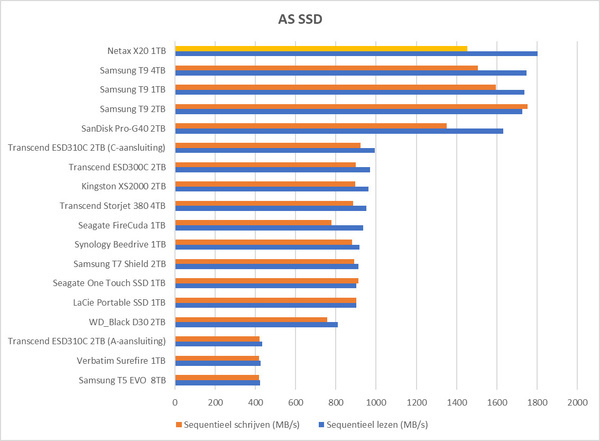Click the axis value 1800
600x441 pixels.
537,403
